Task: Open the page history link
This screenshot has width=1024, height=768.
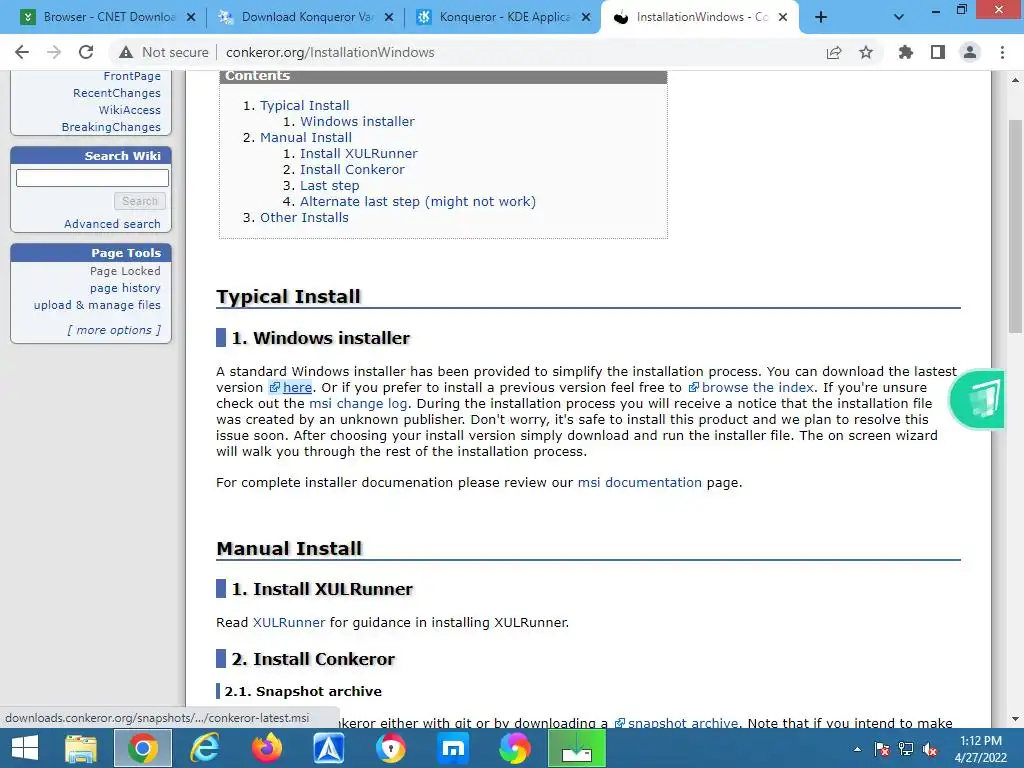Action: (x=125, y=288)
